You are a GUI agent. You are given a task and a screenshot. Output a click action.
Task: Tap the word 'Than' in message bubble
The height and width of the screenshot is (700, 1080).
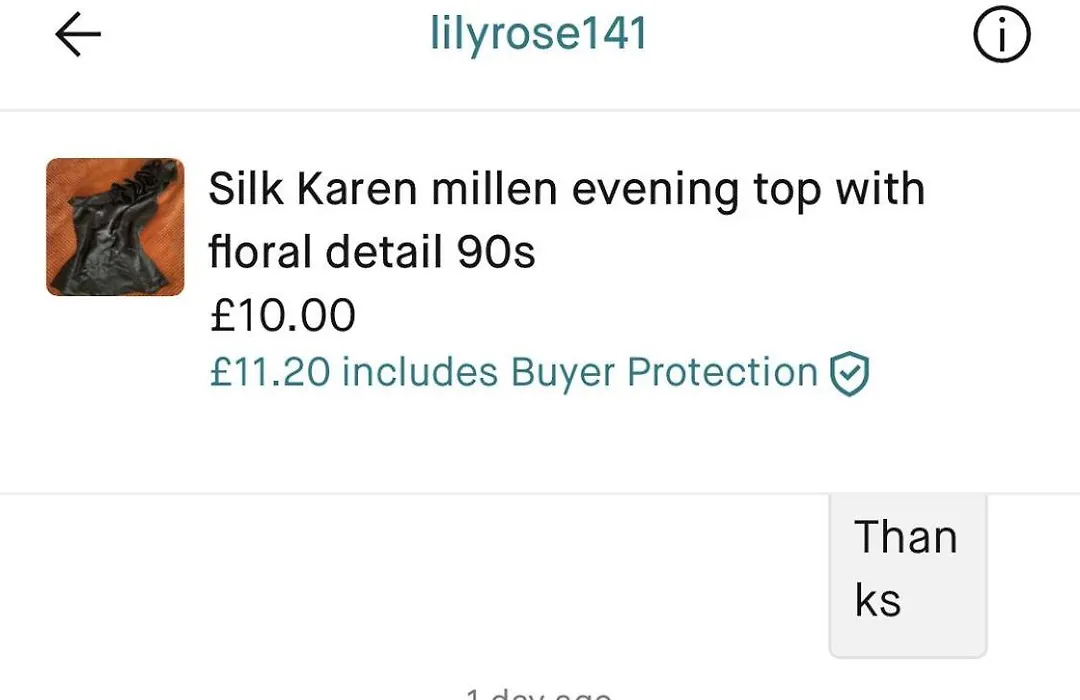906,537
